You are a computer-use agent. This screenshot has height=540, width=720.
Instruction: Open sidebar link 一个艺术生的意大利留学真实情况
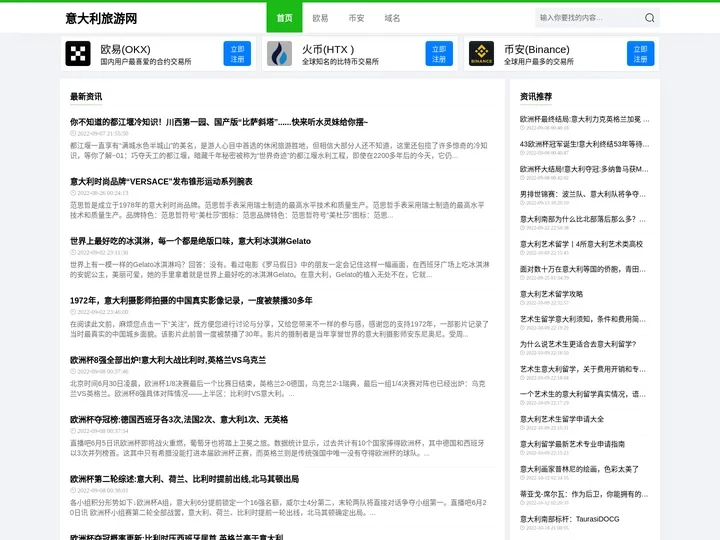pos(583,394)
